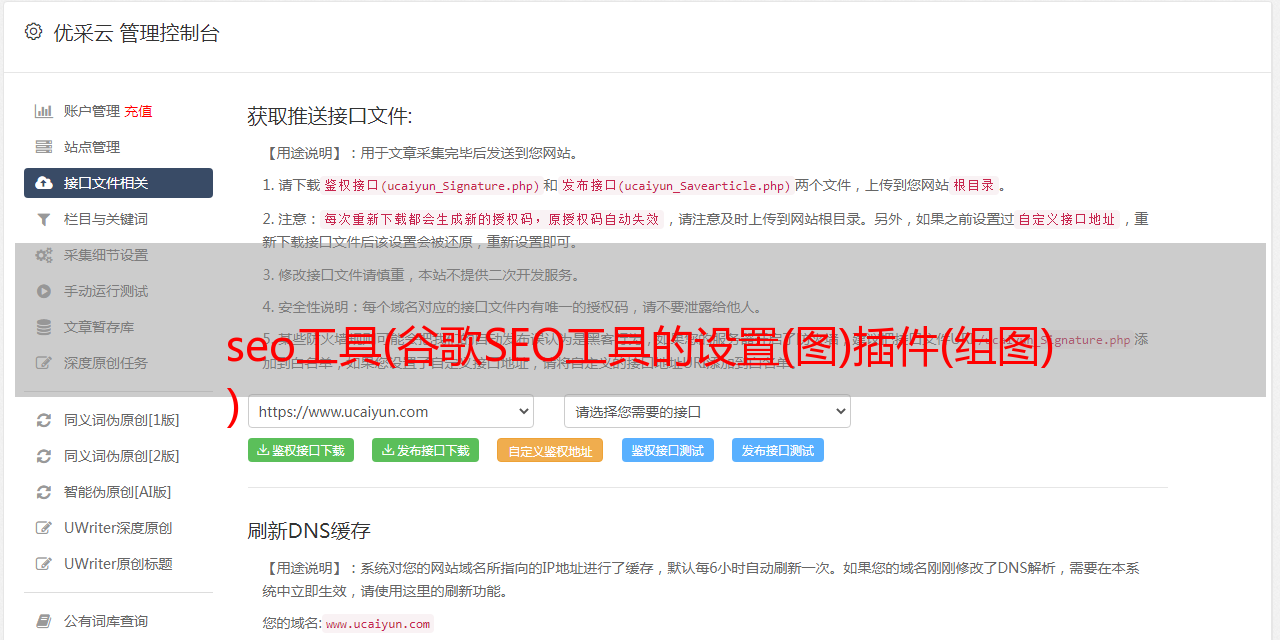
Task: Open UWriter深度原创 in the sidebar
Action: click(x=118, y=528)
